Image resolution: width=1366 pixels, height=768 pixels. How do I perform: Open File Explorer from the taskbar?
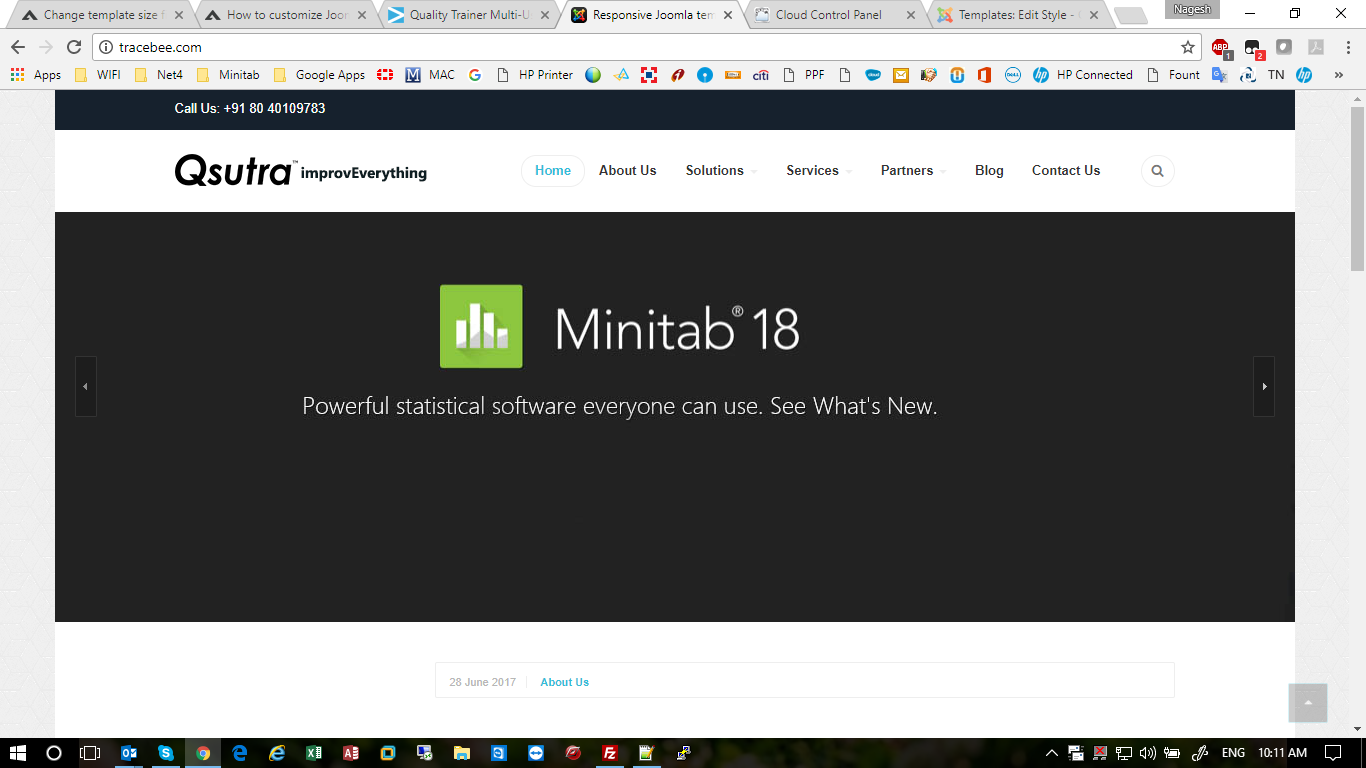pyautogui.click(x=462, y=753)
